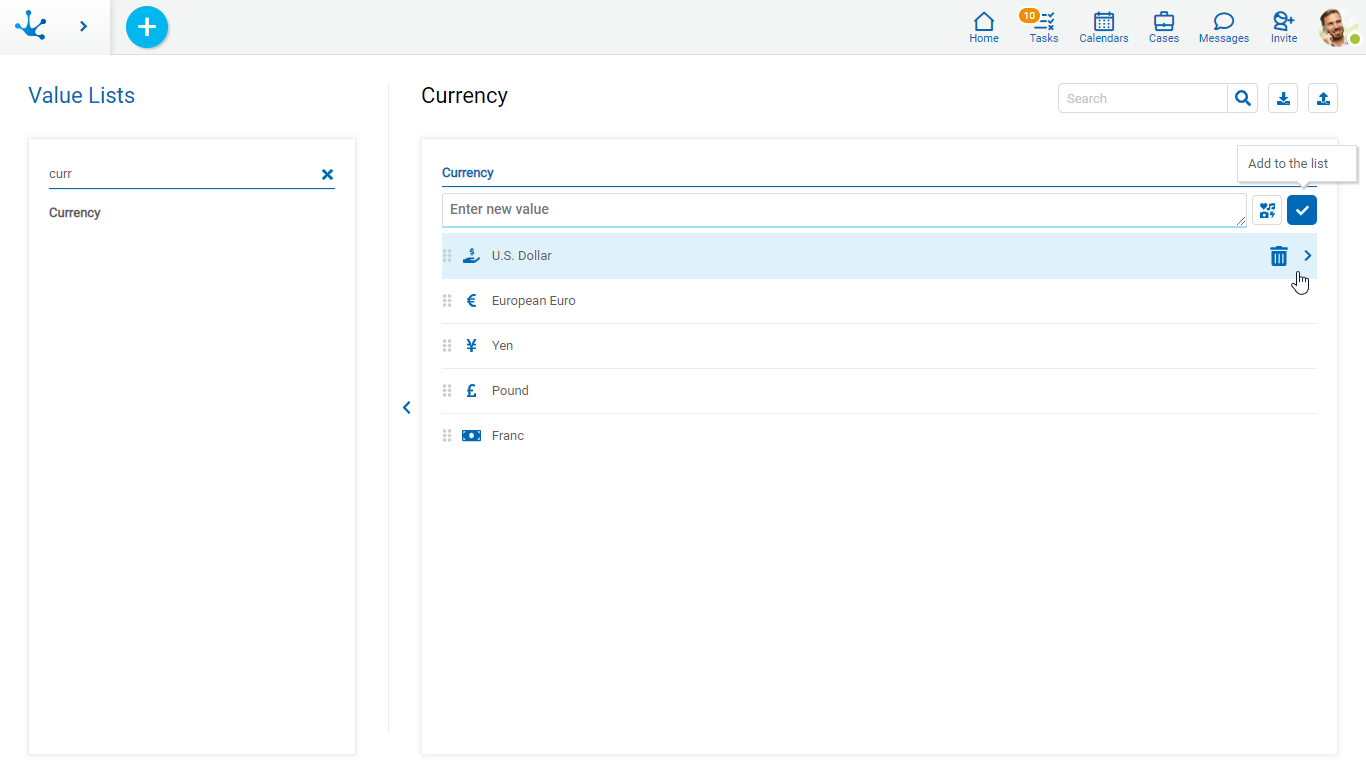Delete U.S. Dollar with trash icon
This screenshot has width=1366, height=768.
pyautogui.click(x=1279, y=256)
